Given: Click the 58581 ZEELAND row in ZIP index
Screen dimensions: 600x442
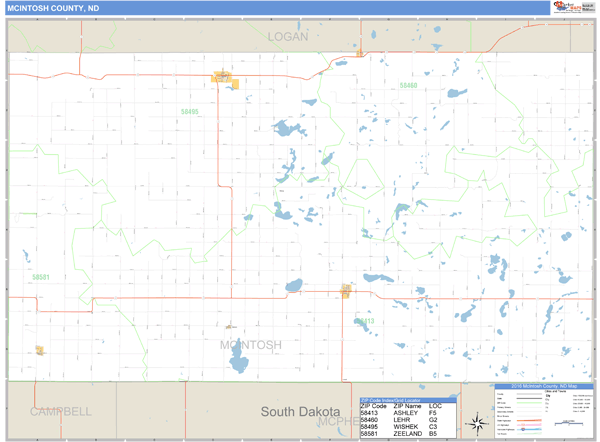Looking at the screenshot, I should click(400, 434).
